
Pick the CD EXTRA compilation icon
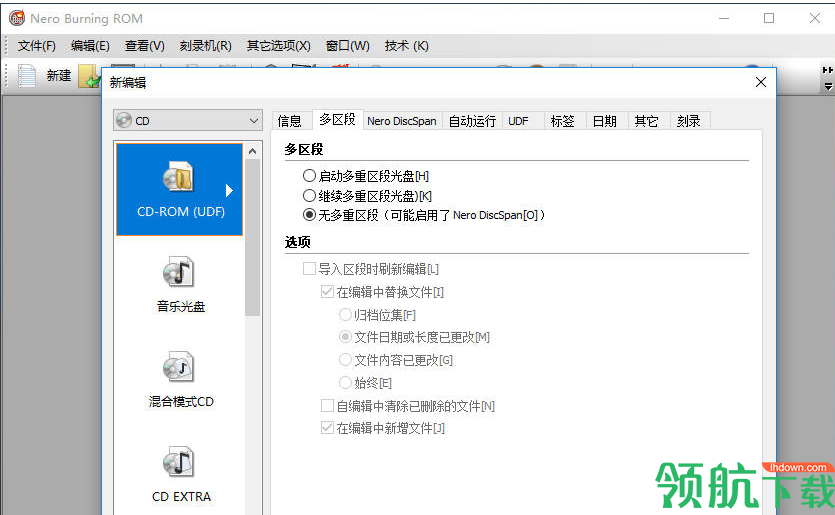[x=178, y=461]
